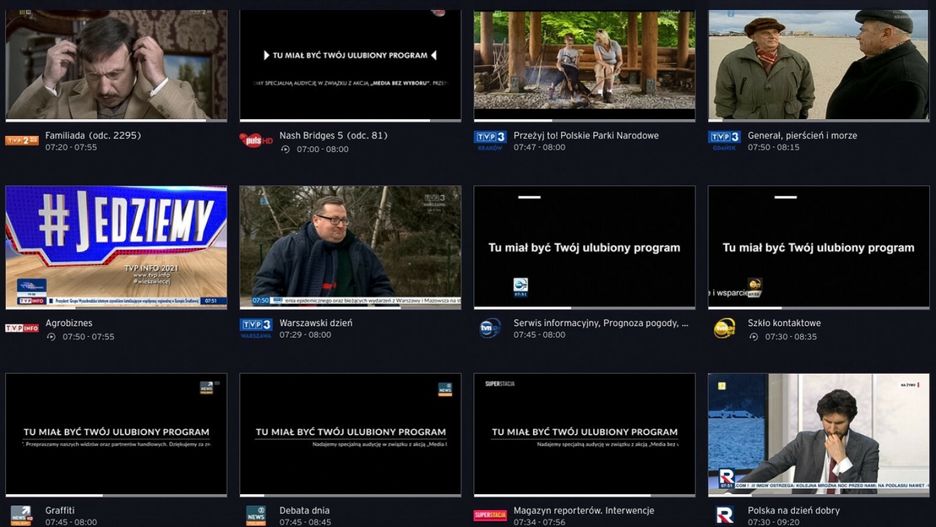Open the Generał, pierścień i morze thumbnail
The image size is (936, 527).
tap(818, 64)
